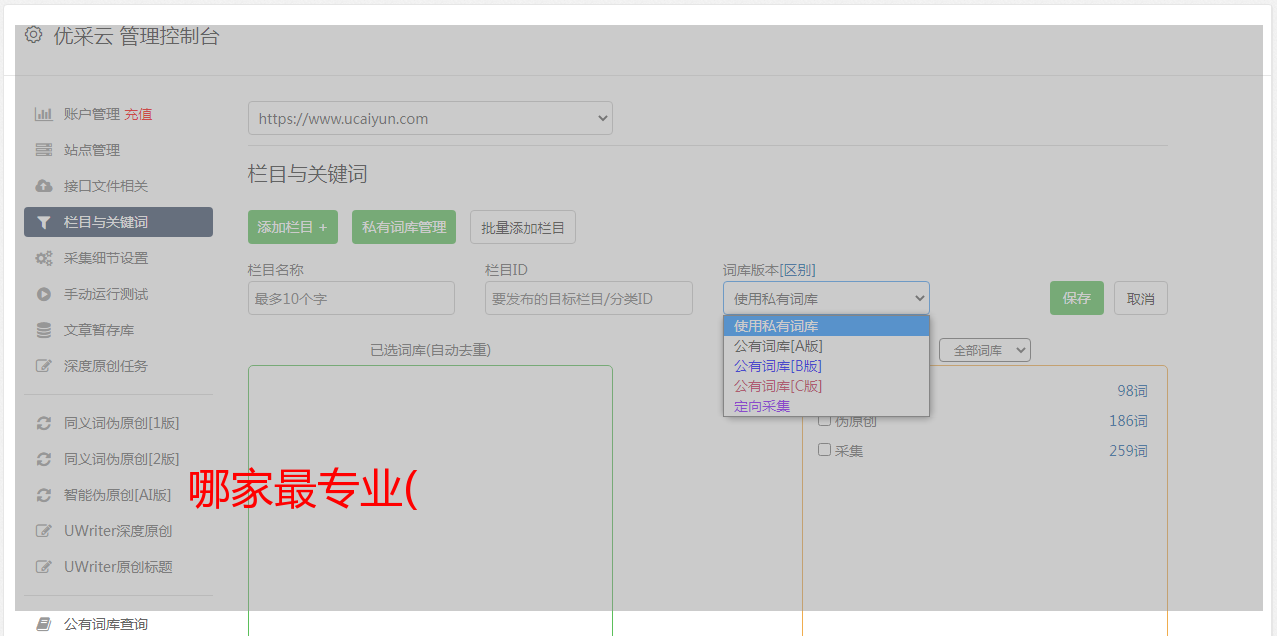This screenshot has height=636, width=1277.
Task: Click the refresh icon for 智能伪原创[AI版]
Action: (43, 495)
